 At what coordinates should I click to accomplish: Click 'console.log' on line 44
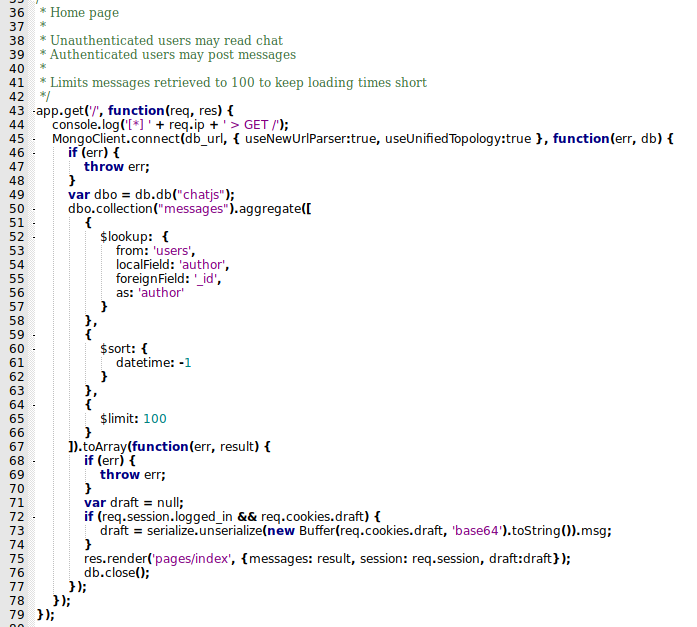pyautogui.click(x=86, y=125)
